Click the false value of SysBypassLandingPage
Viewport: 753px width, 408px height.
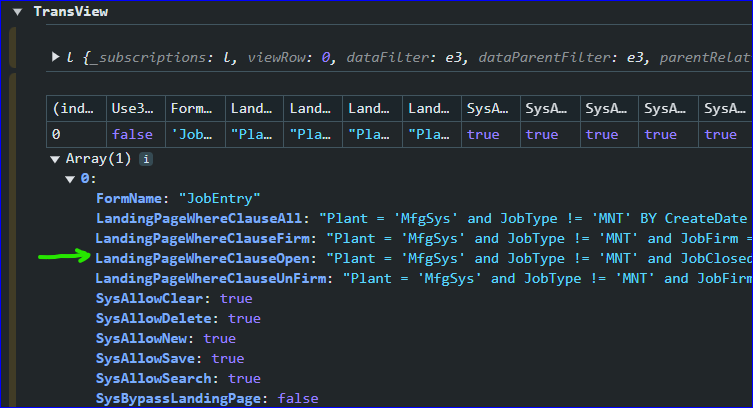click(298, 399)
